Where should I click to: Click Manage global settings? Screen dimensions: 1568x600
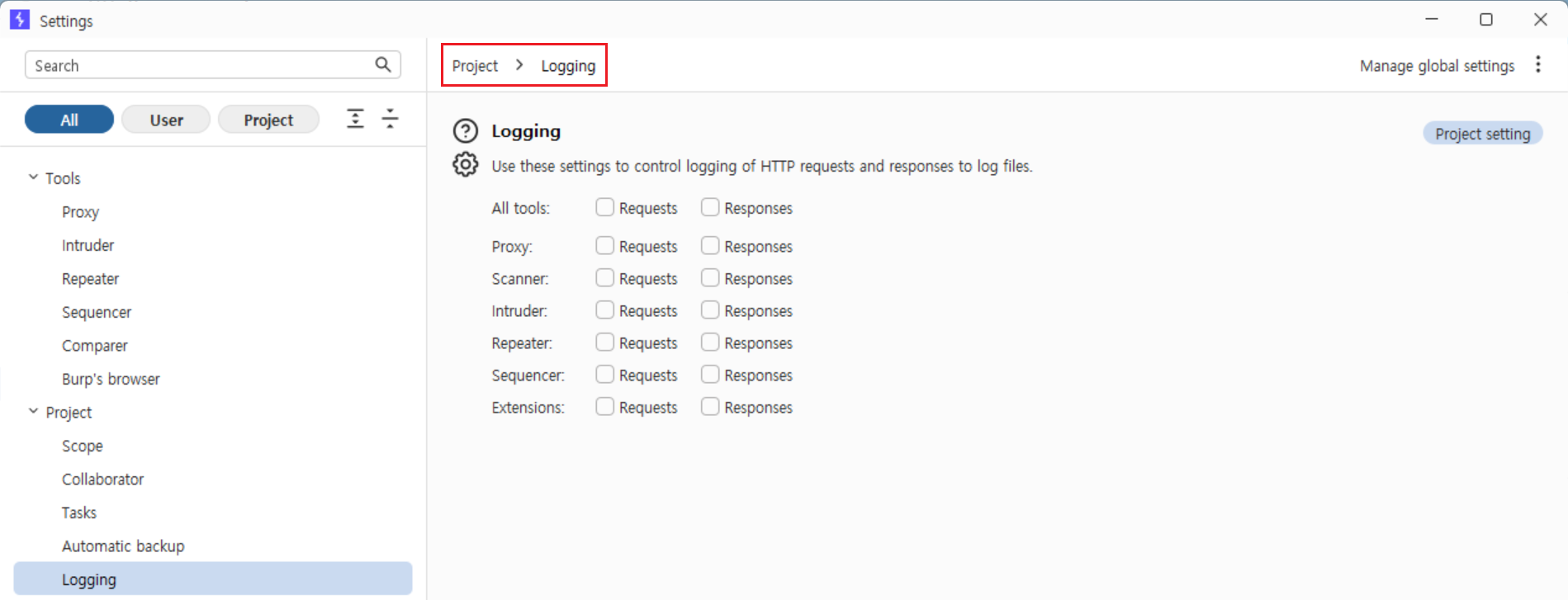1437,66
